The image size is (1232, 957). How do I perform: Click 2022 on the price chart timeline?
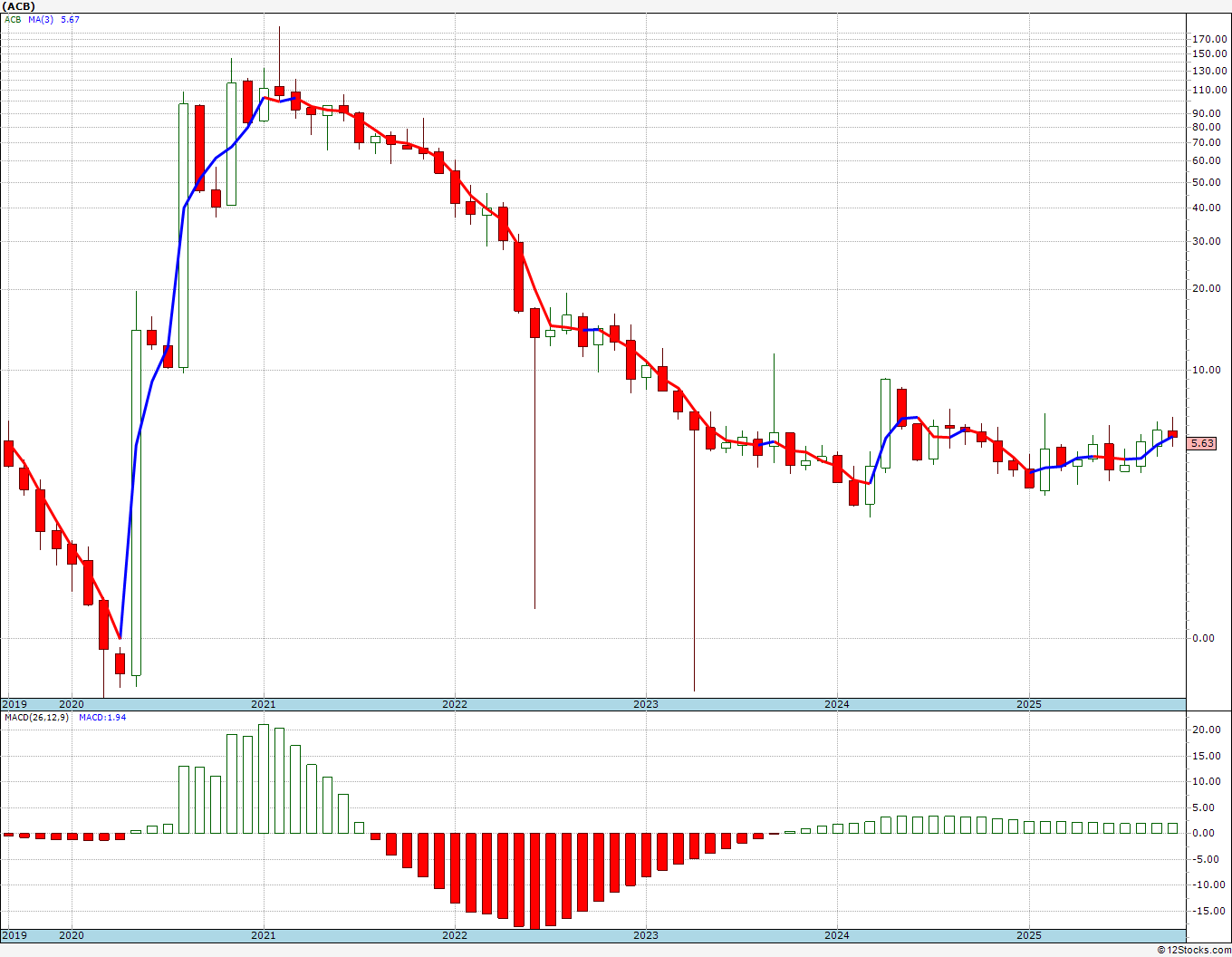(x=454, y=704)
